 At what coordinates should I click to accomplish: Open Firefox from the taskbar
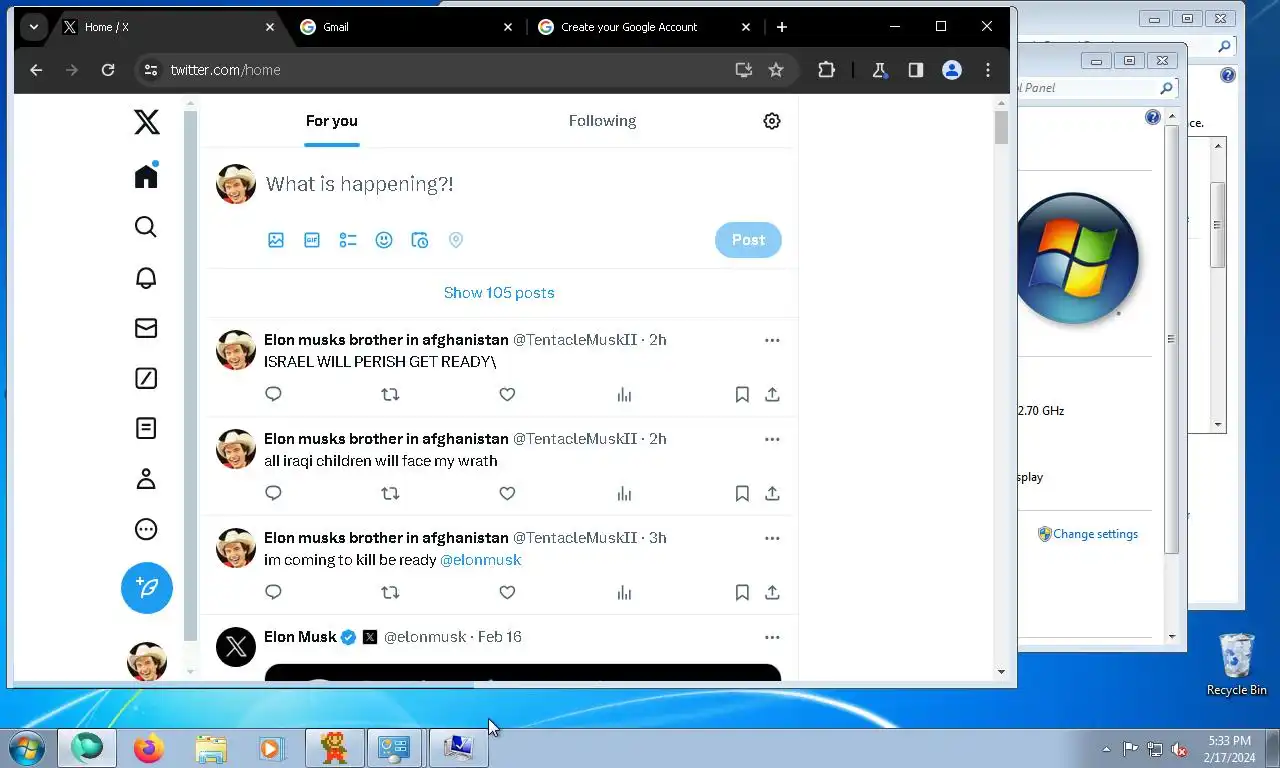click(148, 748)
